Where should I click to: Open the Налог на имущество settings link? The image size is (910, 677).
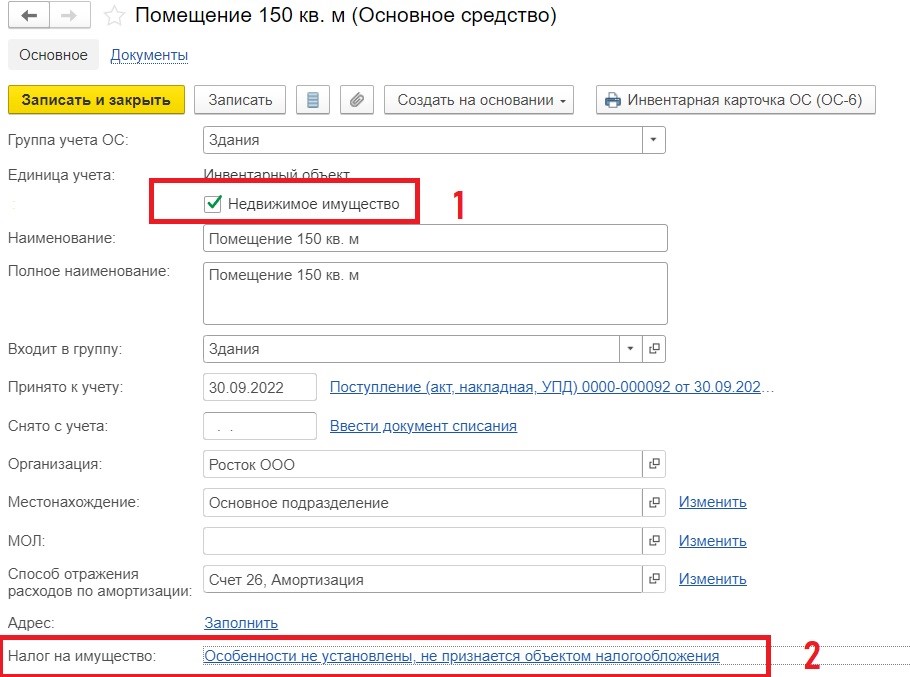pos(461,656)
